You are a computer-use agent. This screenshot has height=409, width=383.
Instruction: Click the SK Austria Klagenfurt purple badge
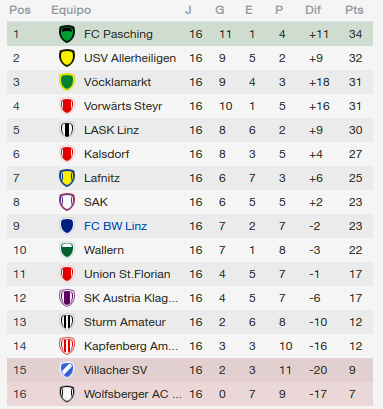(x=67, y=298)
